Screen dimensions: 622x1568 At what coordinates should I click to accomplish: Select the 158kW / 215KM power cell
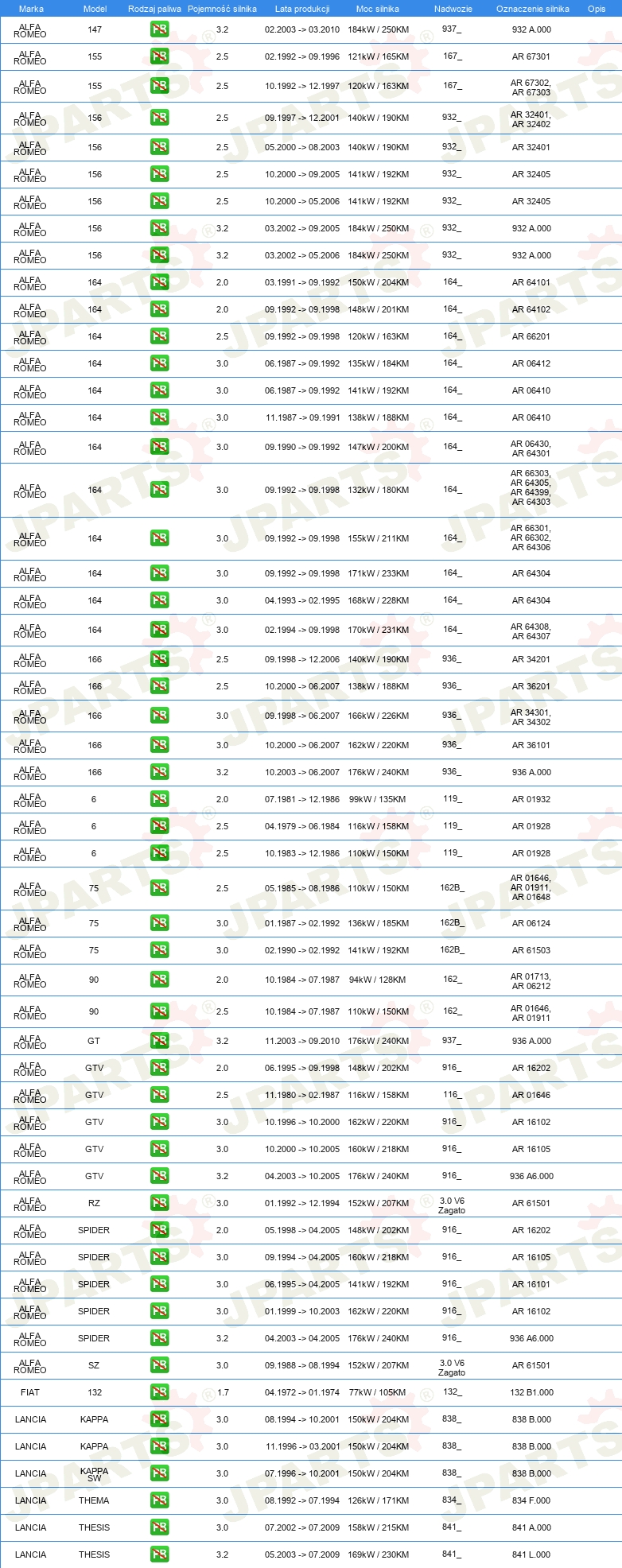(378, 1527)
